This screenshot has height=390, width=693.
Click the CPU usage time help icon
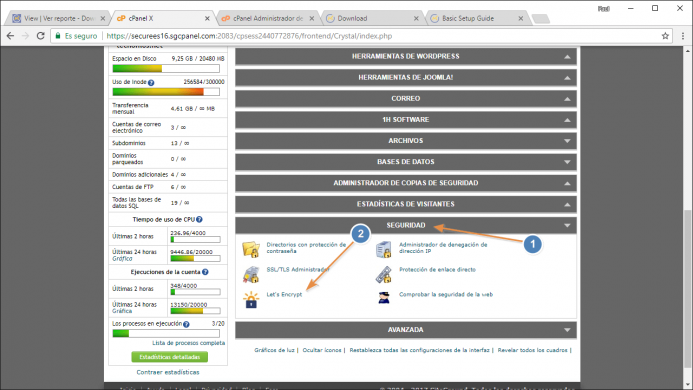tap(199, 219)
